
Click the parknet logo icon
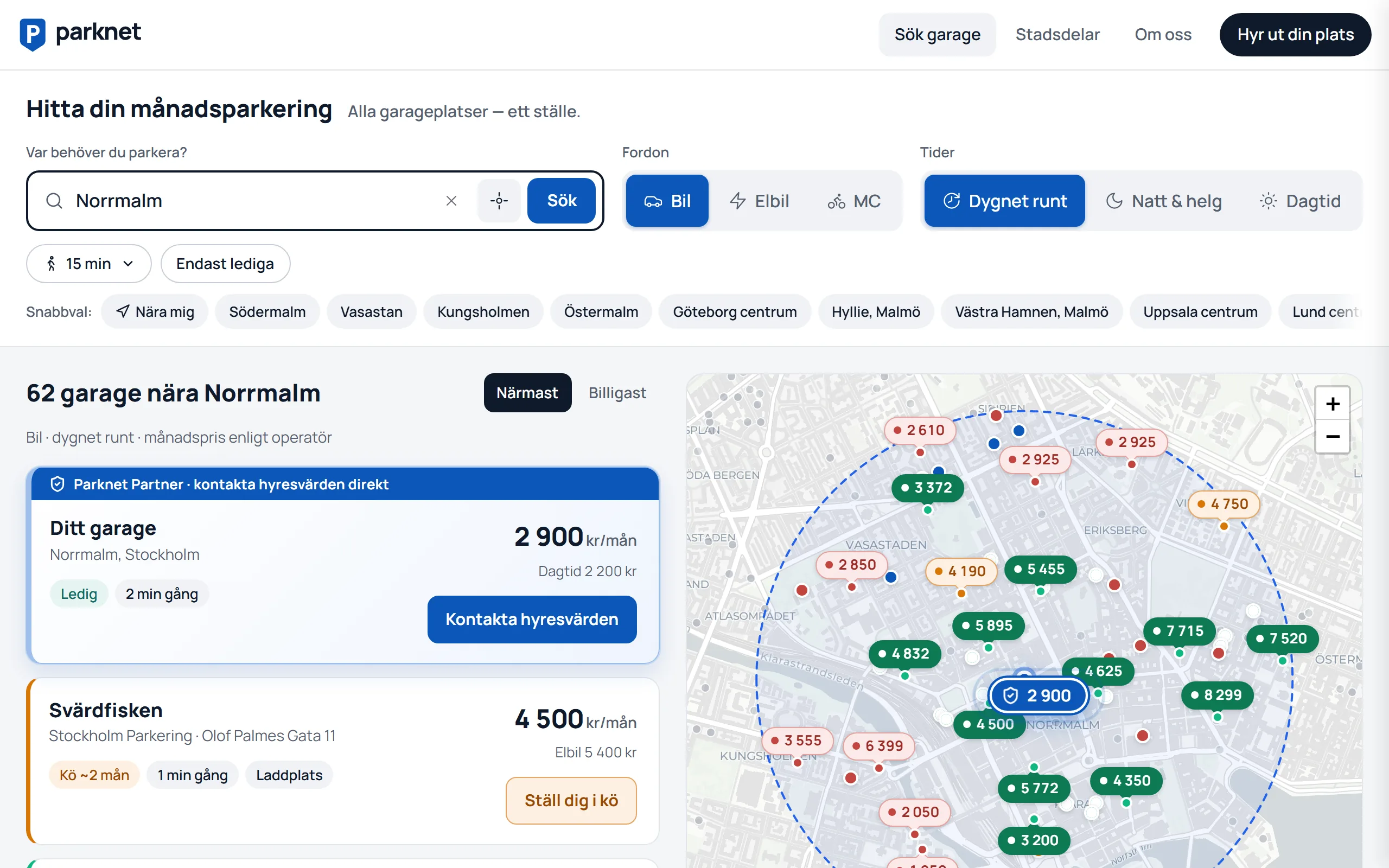pyautogui.click(x=33, y=34)
